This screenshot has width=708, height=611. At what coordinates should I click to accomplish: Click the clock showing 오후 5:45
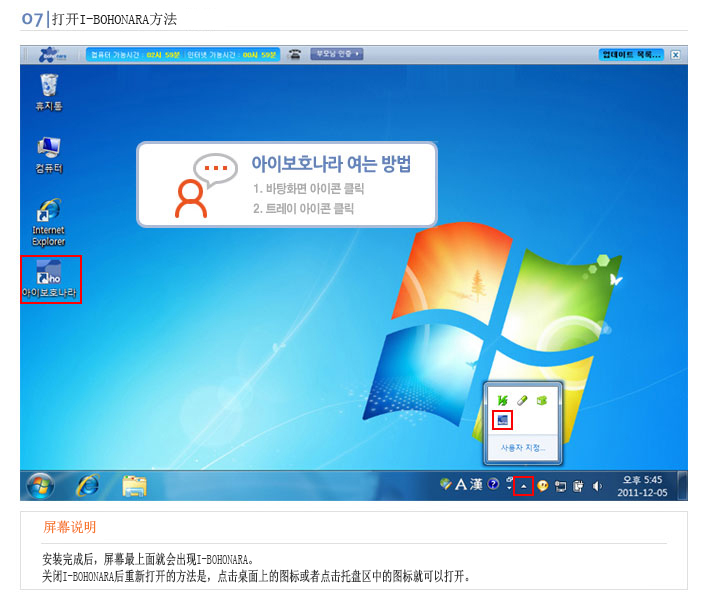(642, 486)
